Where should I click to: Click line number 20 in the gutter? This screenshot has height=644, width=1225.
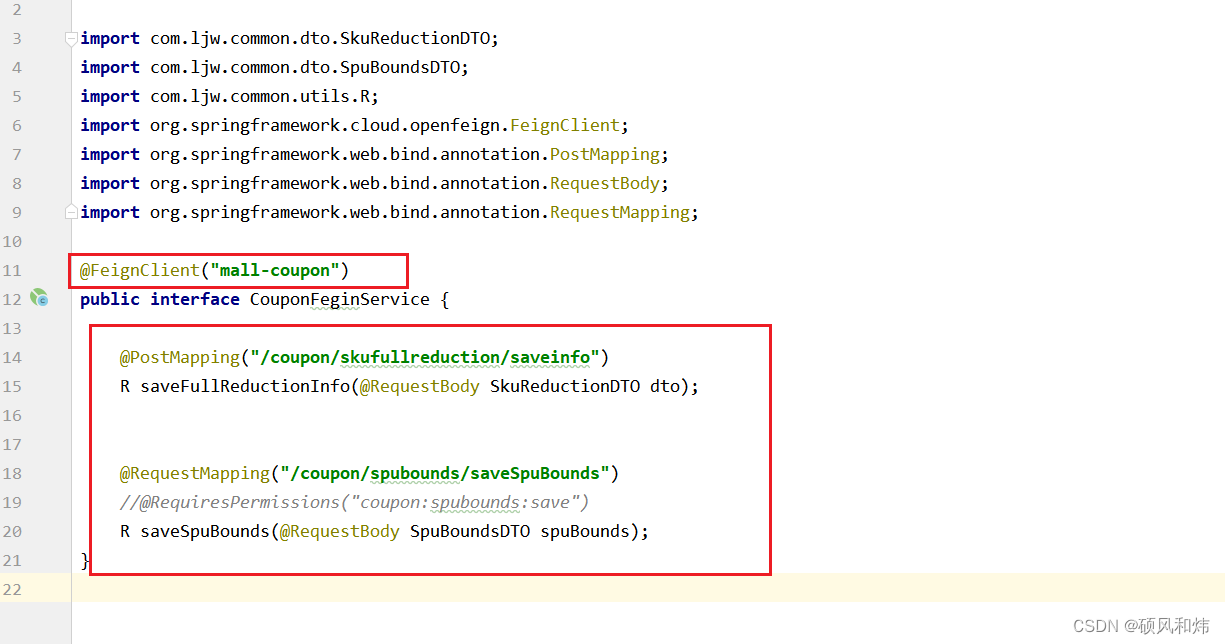point(12,531)
